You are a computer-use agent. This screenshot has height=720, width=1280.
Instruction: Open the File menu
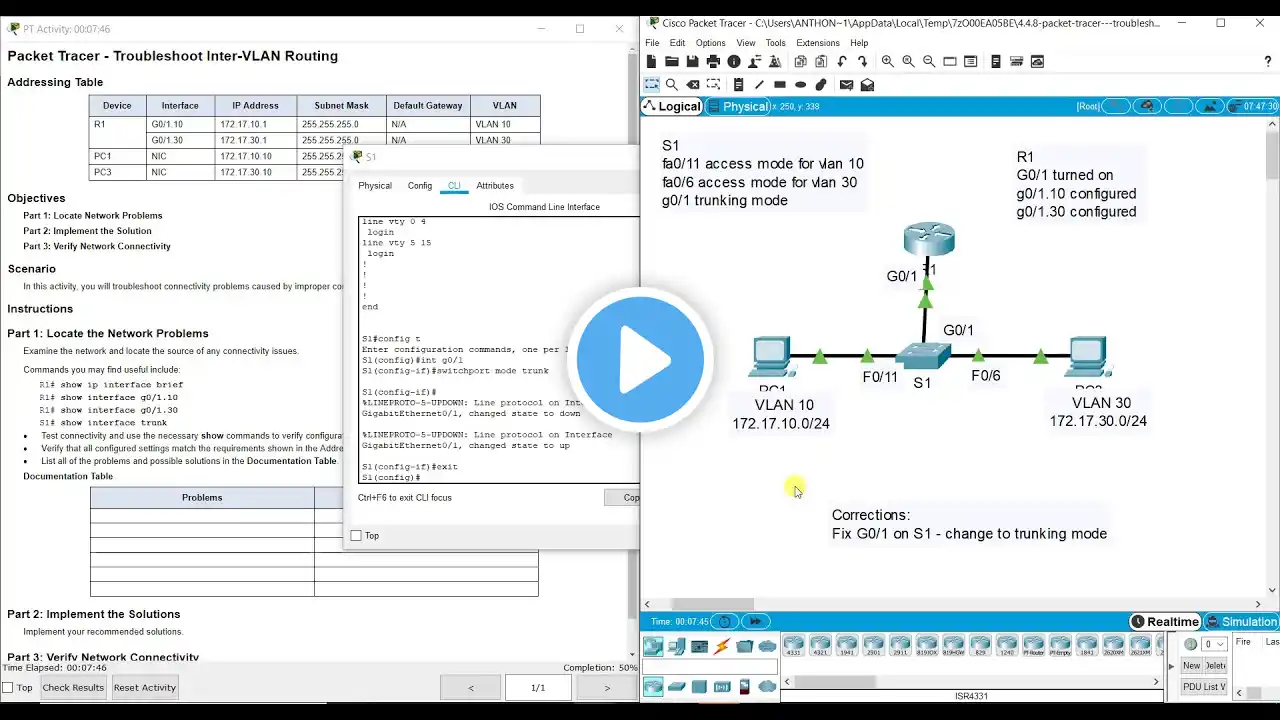tap(652, 43)
